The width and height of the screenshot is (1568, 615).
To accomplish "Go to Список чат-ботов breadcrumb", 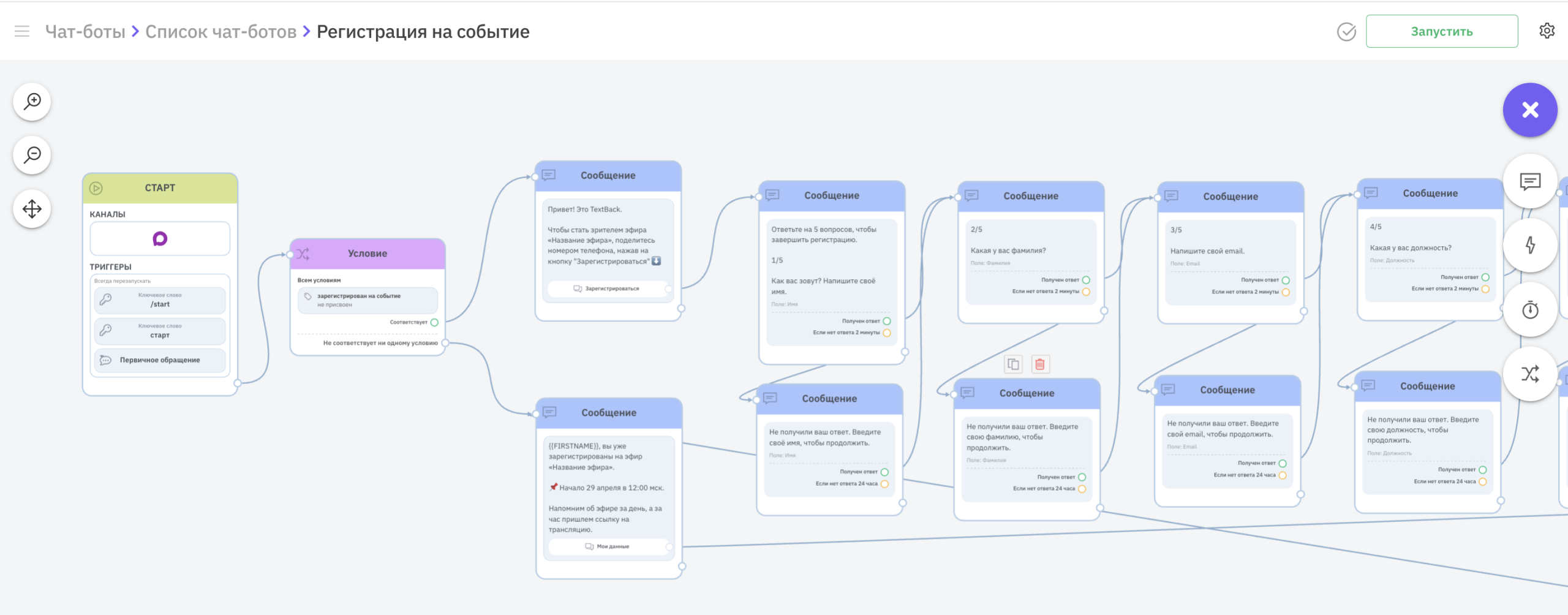I will 221,32.
